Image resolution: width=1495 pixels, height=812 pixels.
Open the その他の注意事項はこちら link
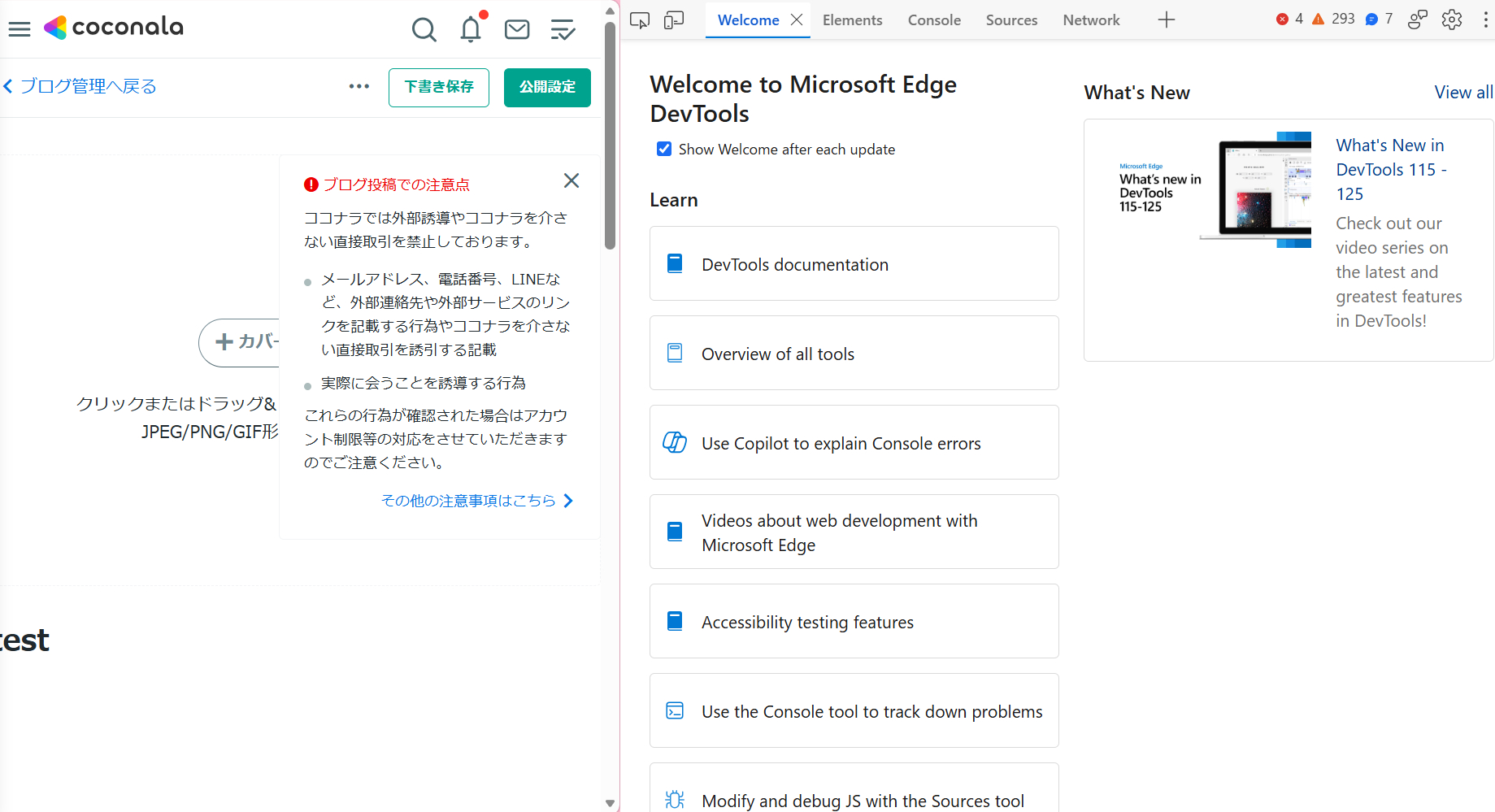(x=477, y=501)
